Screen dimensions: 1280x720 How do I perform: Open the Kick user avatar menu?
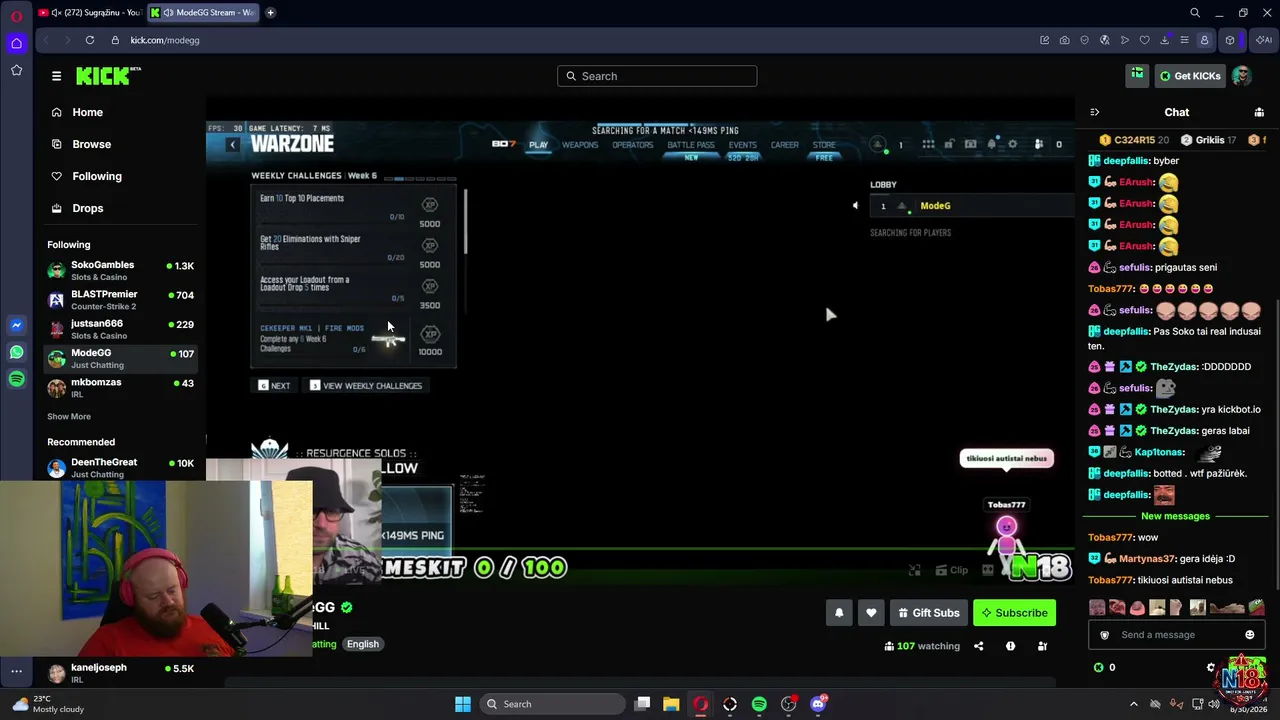pos(1242,76)
